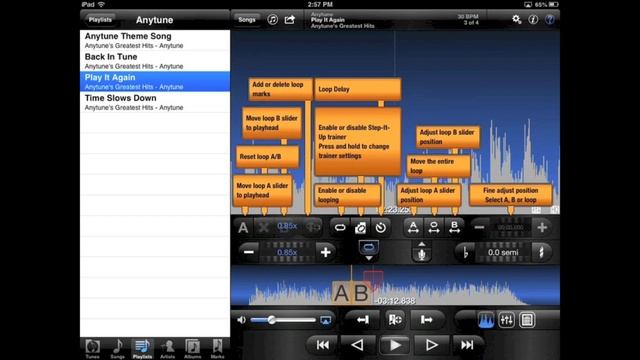Click the Loop Delay clock icon

click(x=381, y=227)
